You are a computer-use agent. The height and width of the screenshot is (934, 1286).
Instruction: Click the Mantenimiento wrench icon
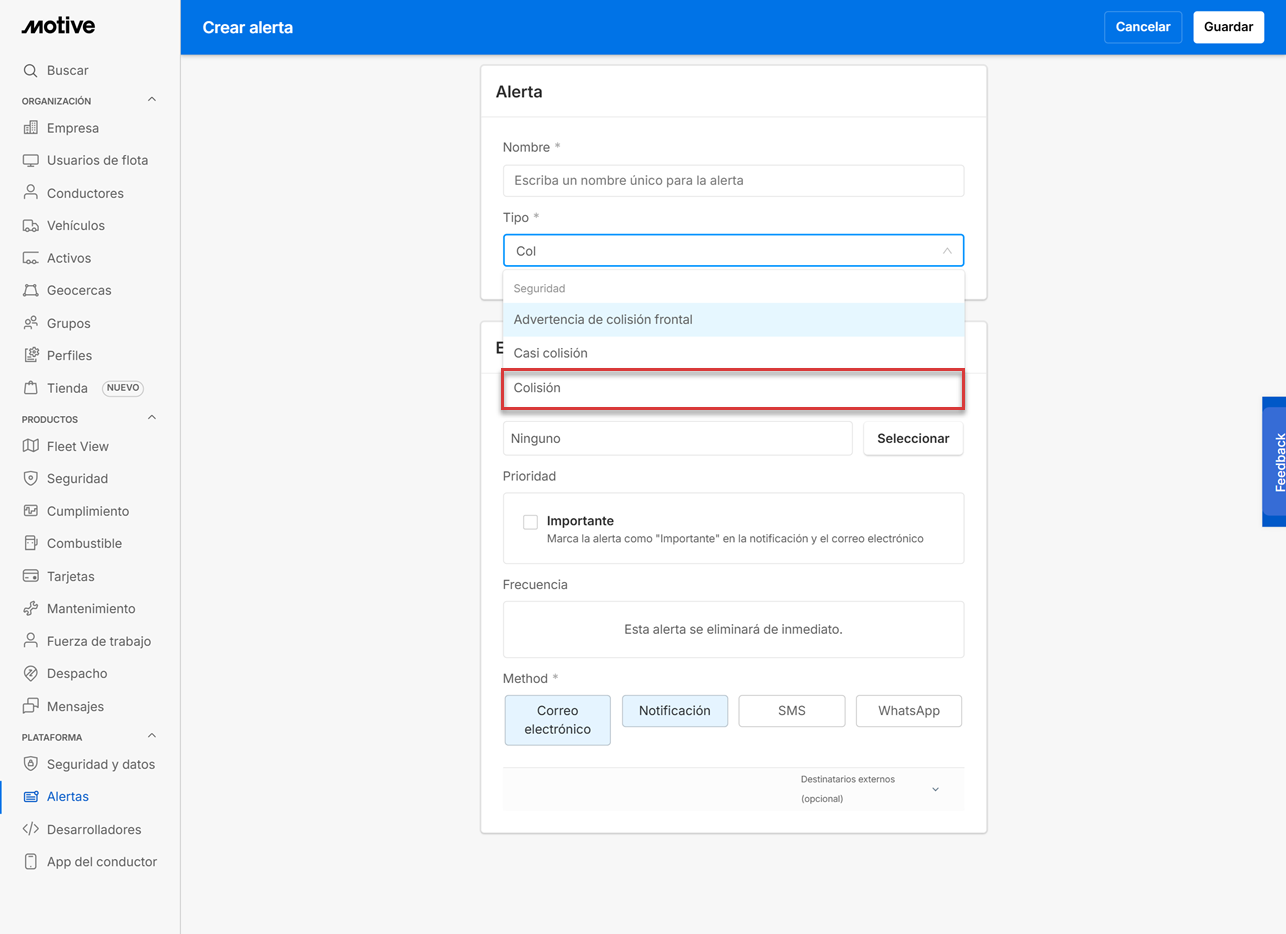point(30,609)
